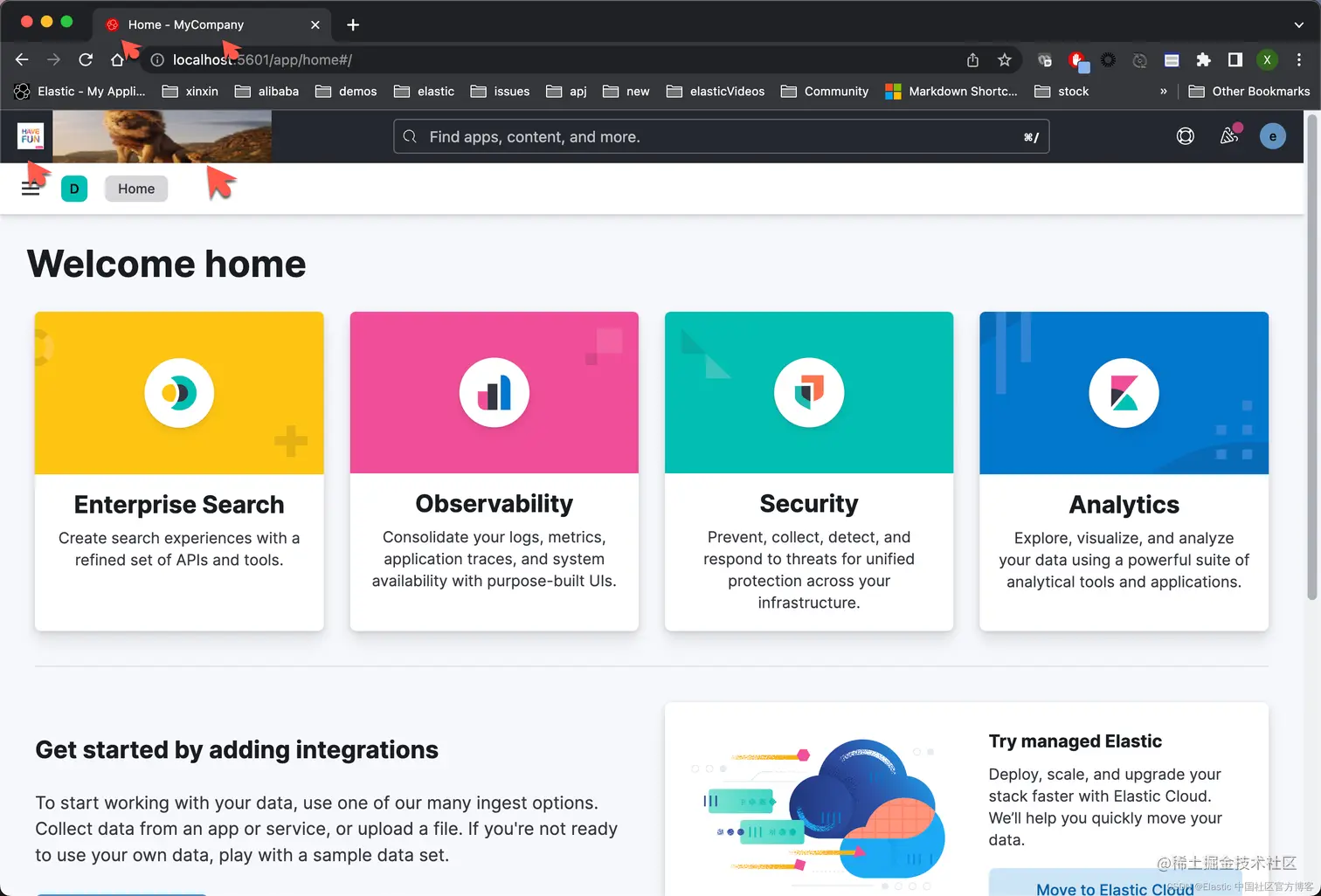
Task: Open the Observability card title
Action: [x=495, y=504]
